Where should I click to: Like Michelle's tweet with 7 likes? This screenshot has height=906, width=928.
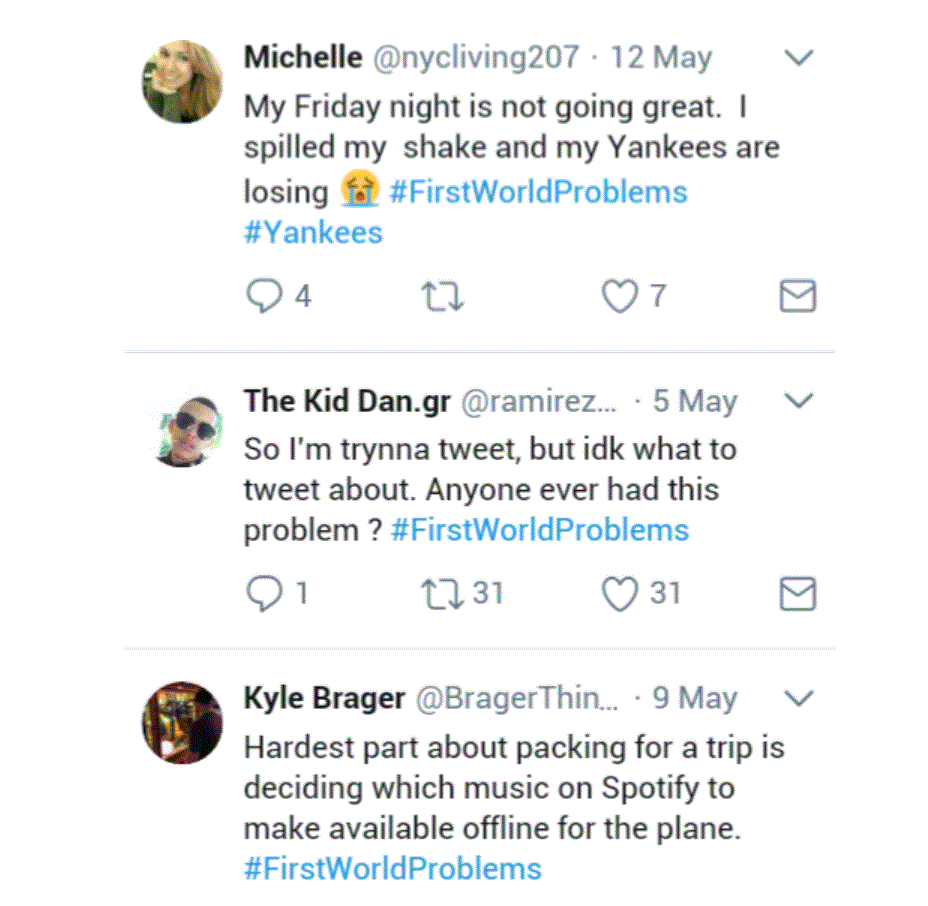(x=620, y=297)
